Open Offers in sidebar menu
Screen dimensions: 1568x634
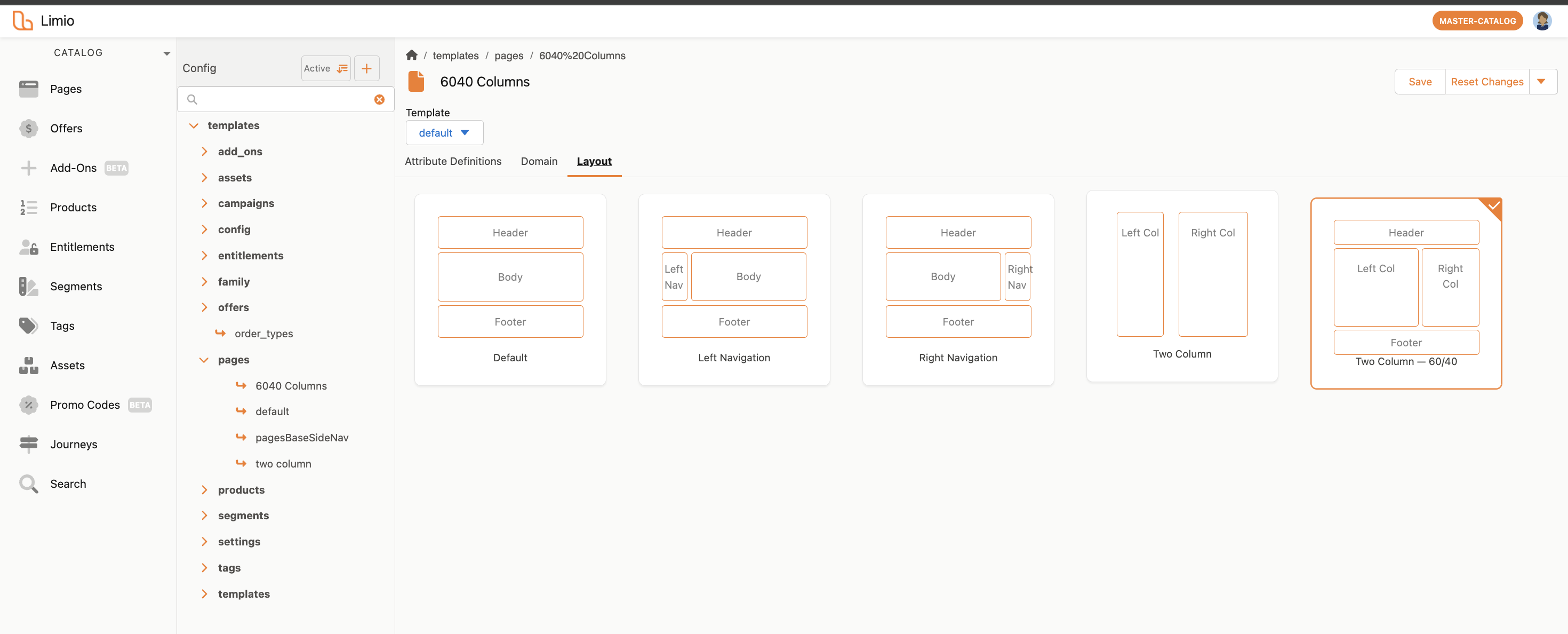pos(66,129)
